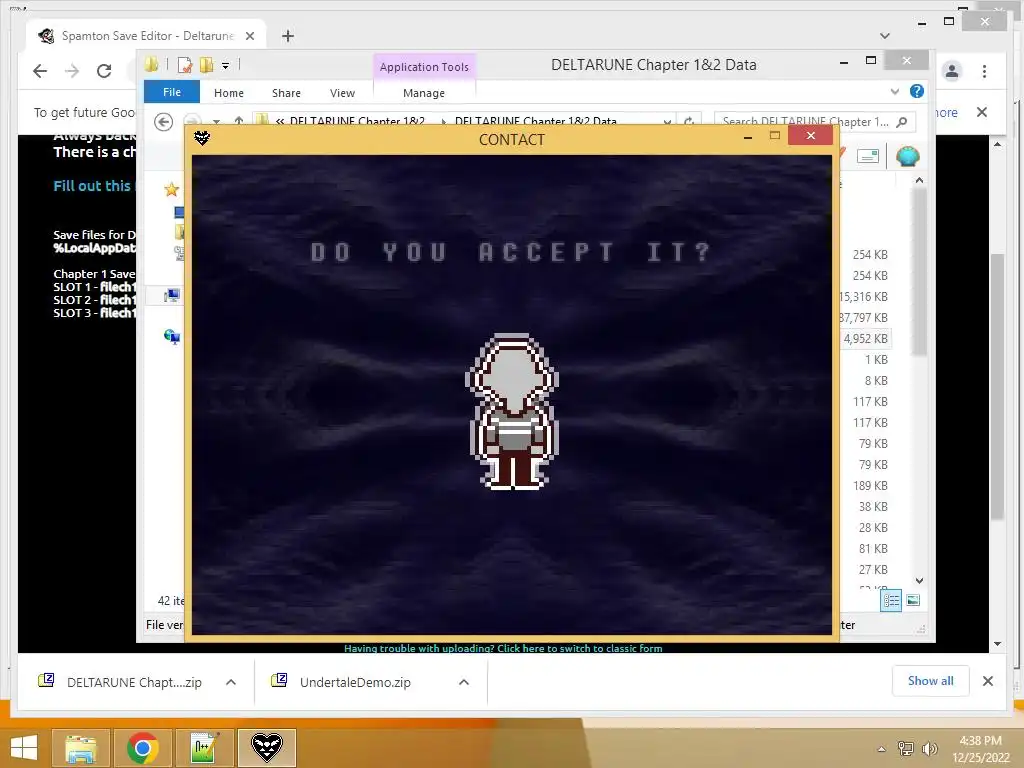
Task: Open the Notepad++ taskbar icon
Action: tap(205, 748)
